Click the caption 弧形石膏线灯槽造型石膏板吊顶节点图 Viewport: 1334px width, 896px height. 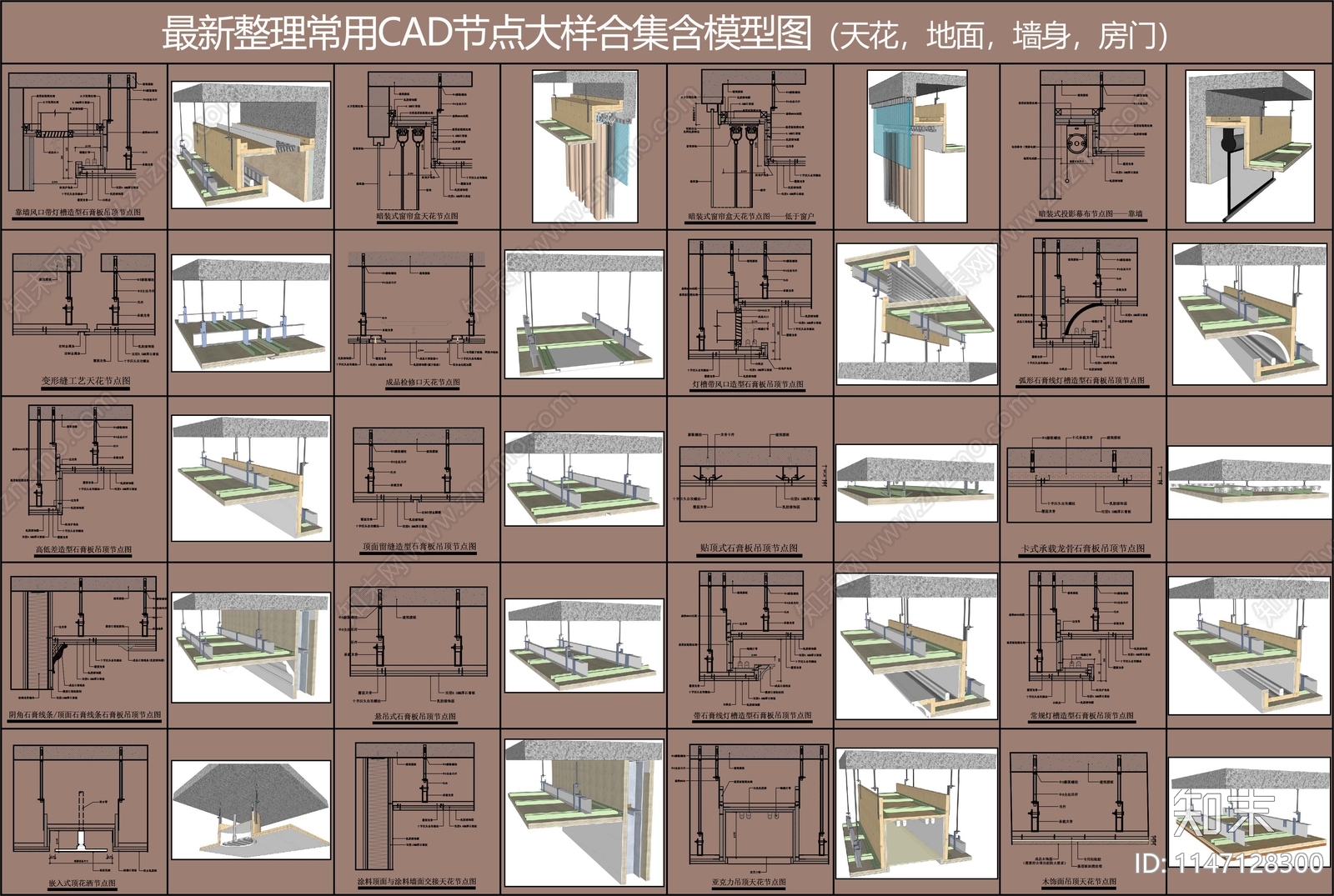(x=1081, y=381)
